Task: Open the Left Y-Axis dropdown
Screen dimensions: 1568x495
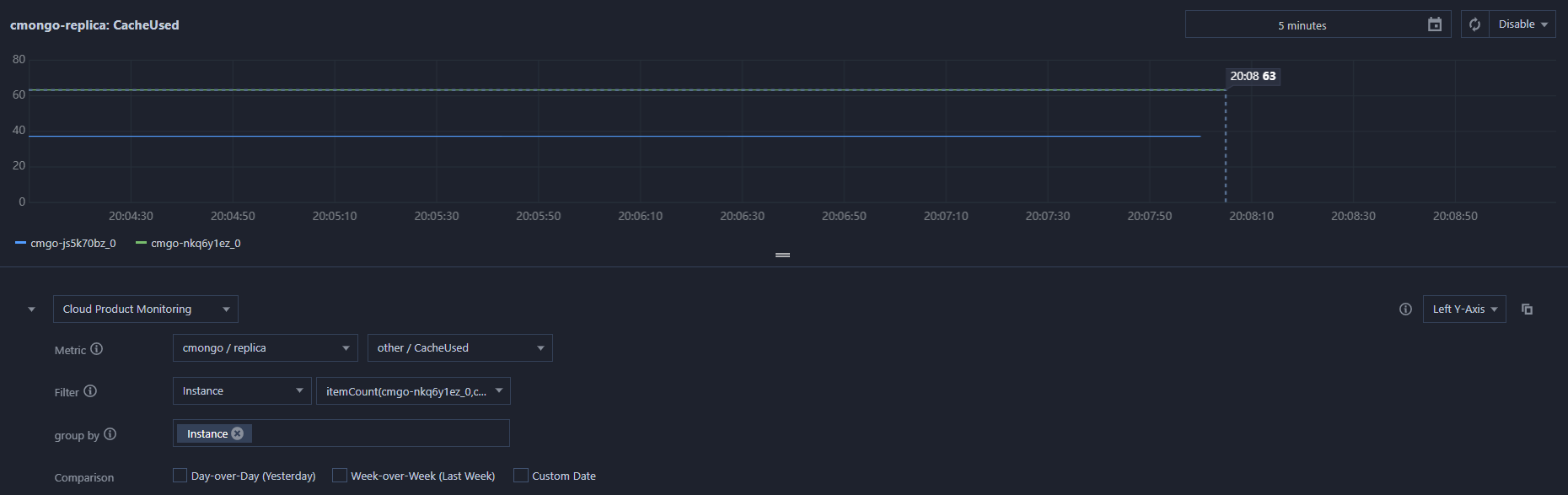Action: pyautogui.click(x=1464, y=309)
